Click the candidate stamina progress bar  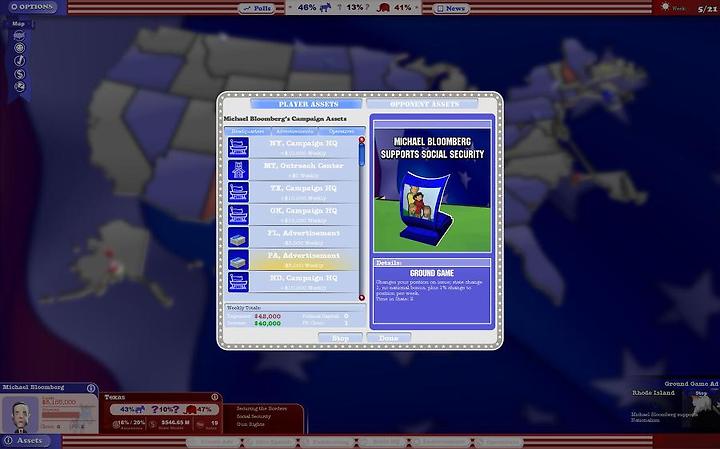point(61,415)
